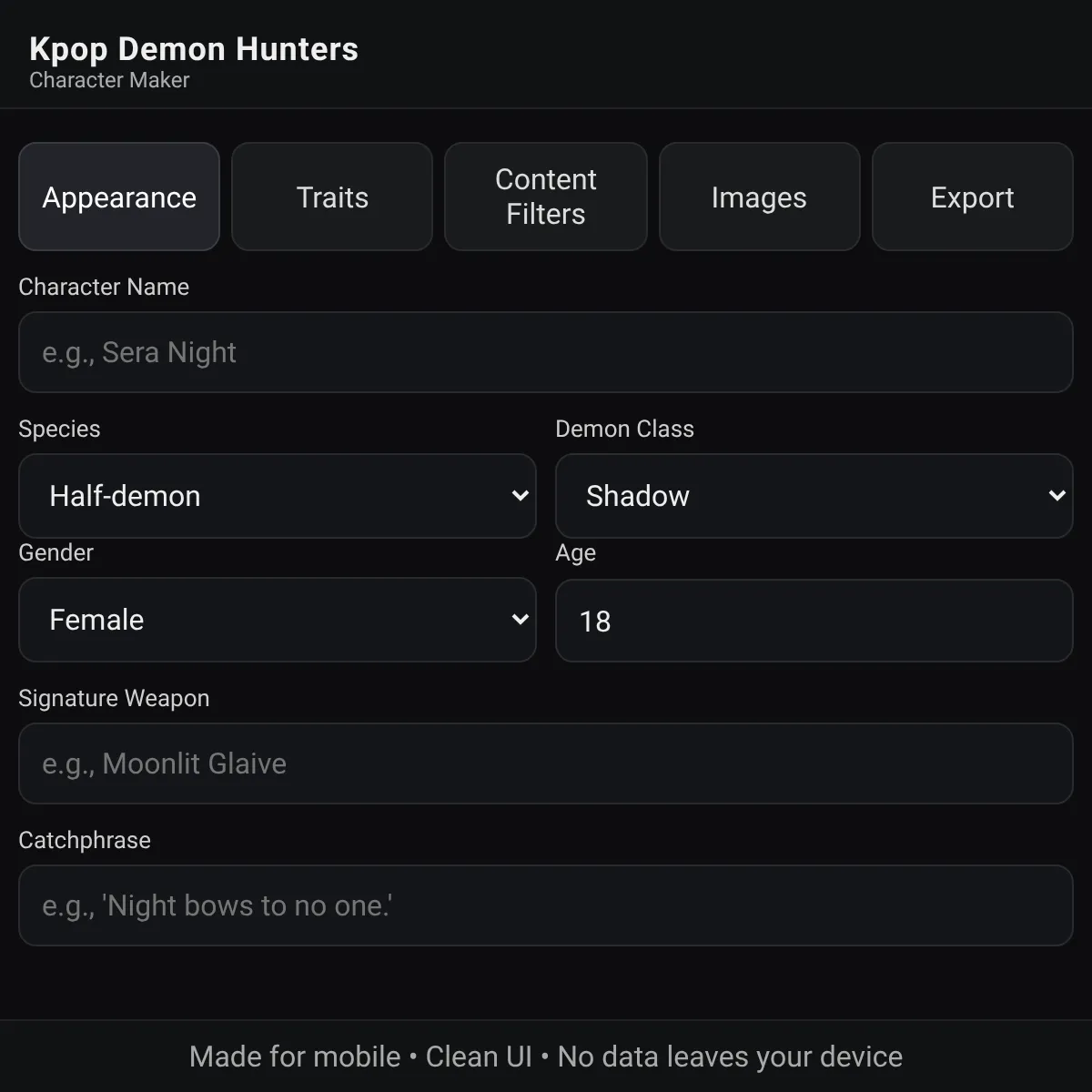
Task: Expand the Species dropdown
Action: pos(278,496)
